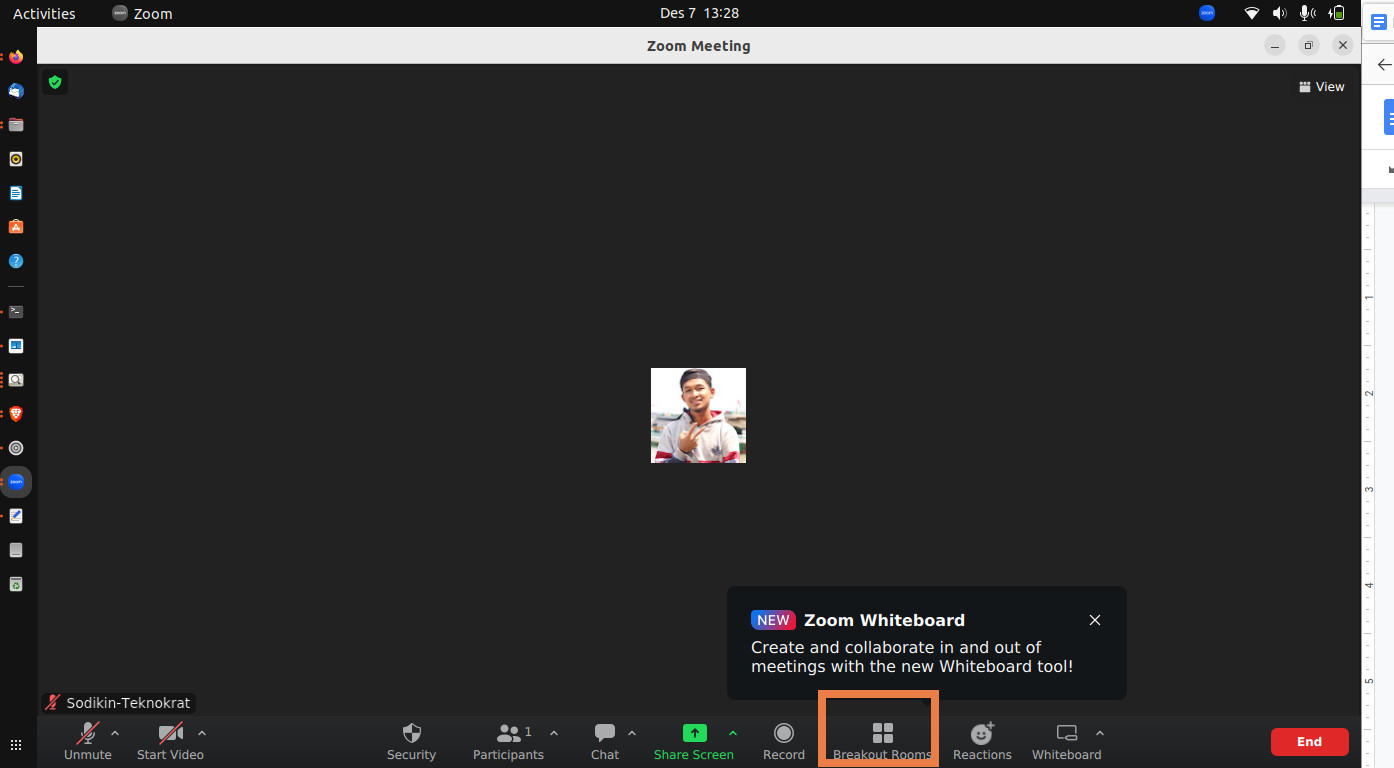Open the Participants panel
The width and height of the screenshot is (1394, 768).
point(508,741)
